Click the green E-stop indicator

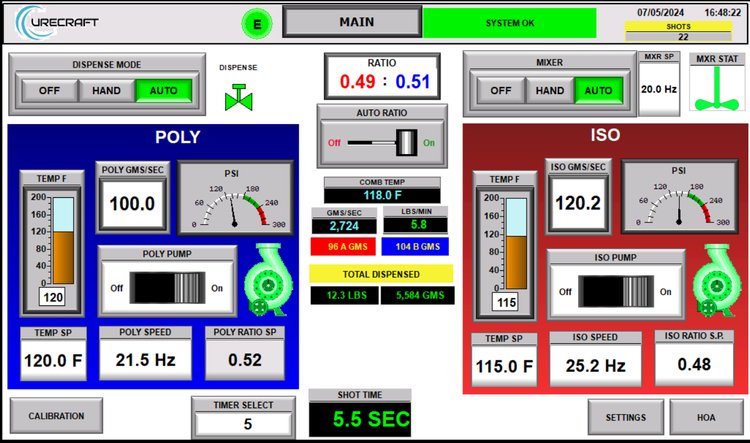257,24
